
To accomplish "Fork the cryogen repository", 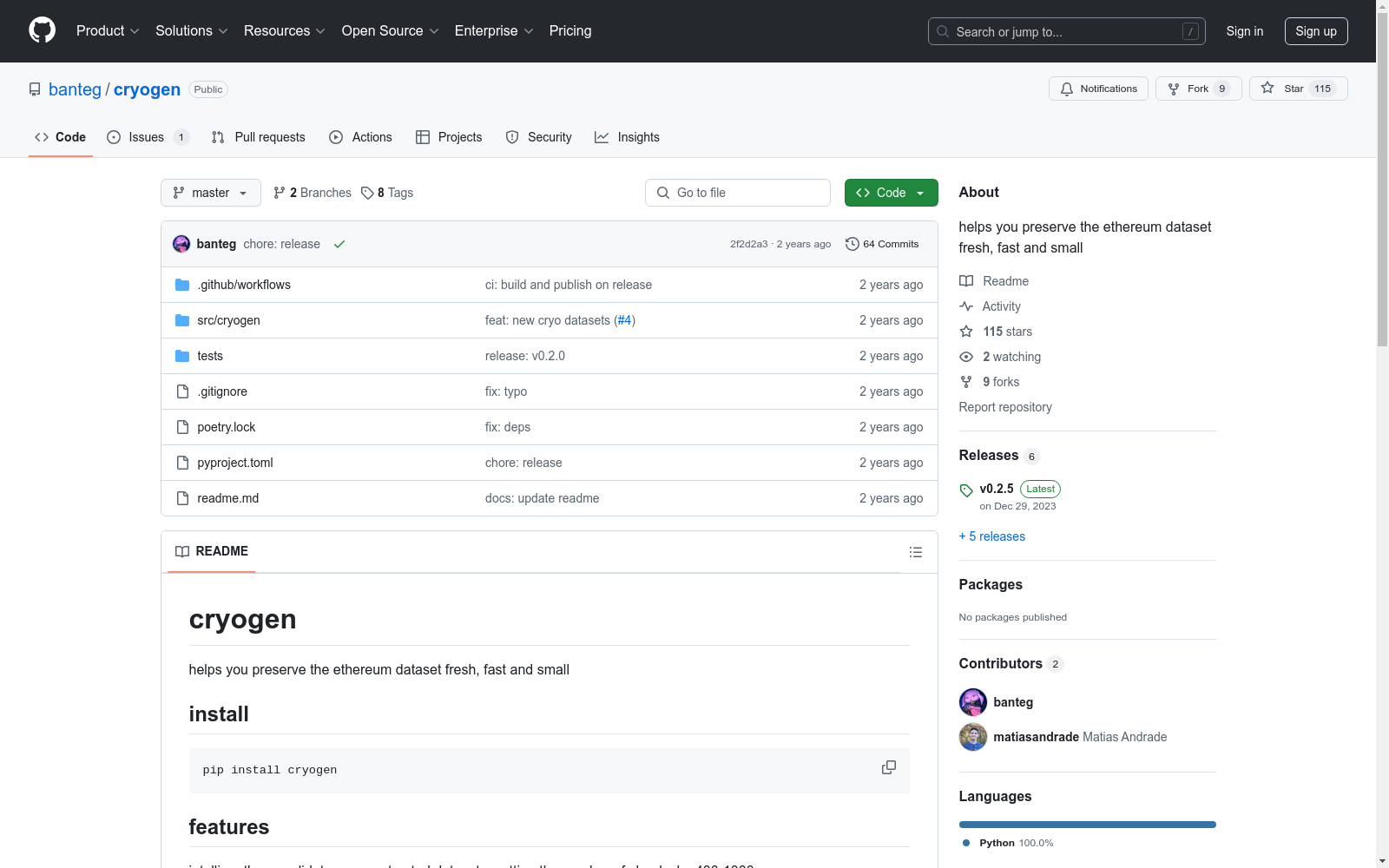I will point(1199,89).
